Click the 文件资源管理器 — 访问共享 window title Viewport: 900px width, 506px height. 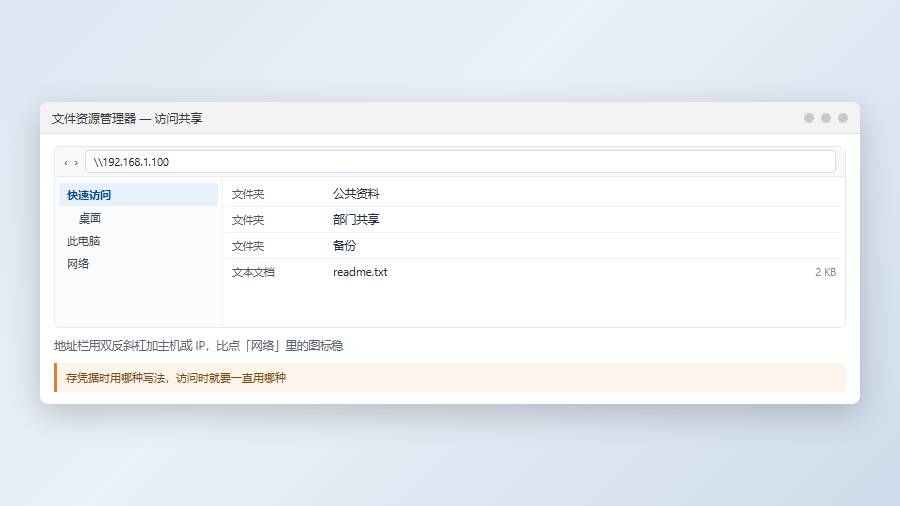(x=127, y=119)
